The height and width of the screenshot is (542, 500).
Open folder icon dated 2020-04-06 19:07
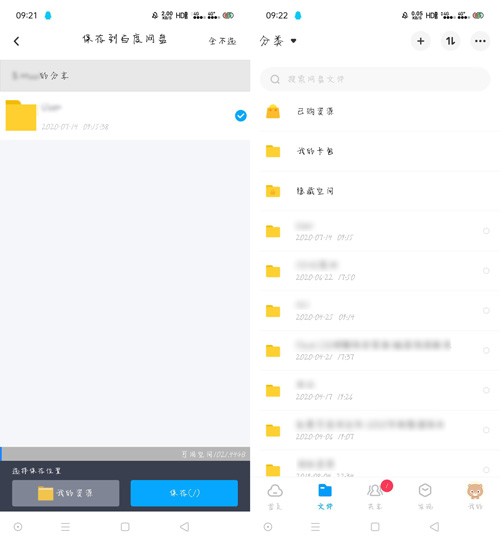[x=273, y=430]
